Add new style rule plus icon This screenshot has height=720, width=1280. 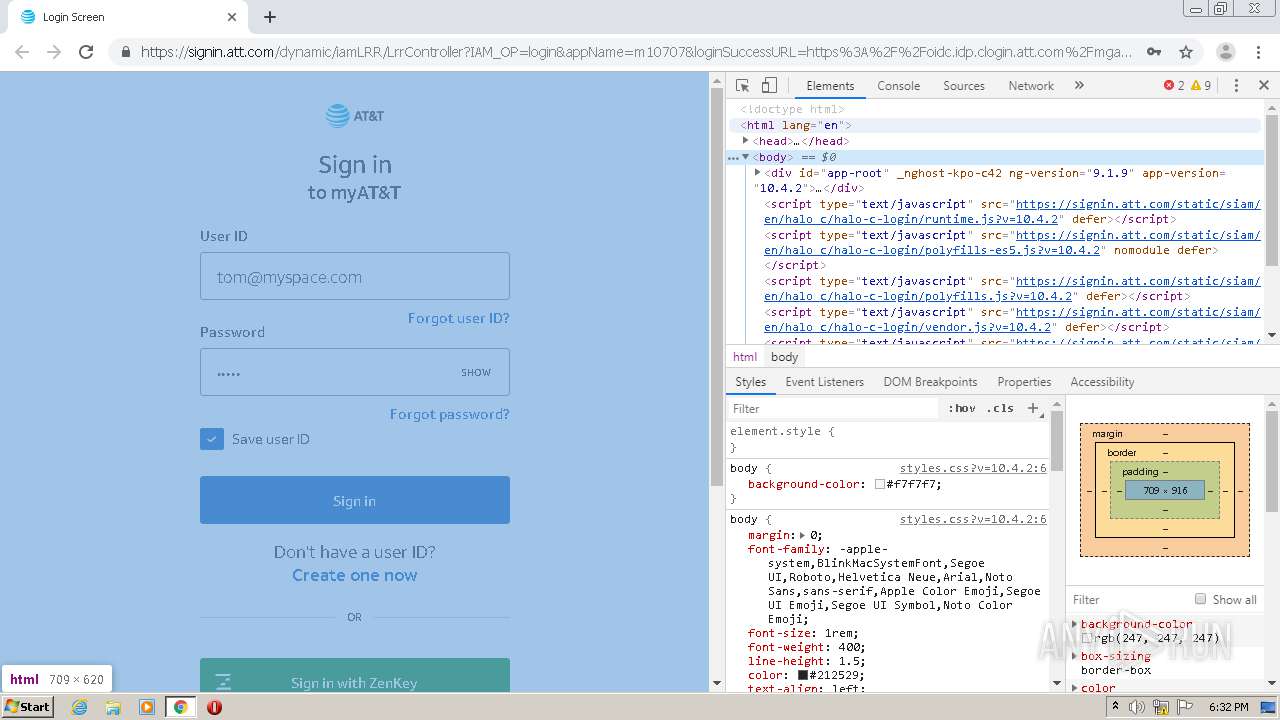point(1034,408)
